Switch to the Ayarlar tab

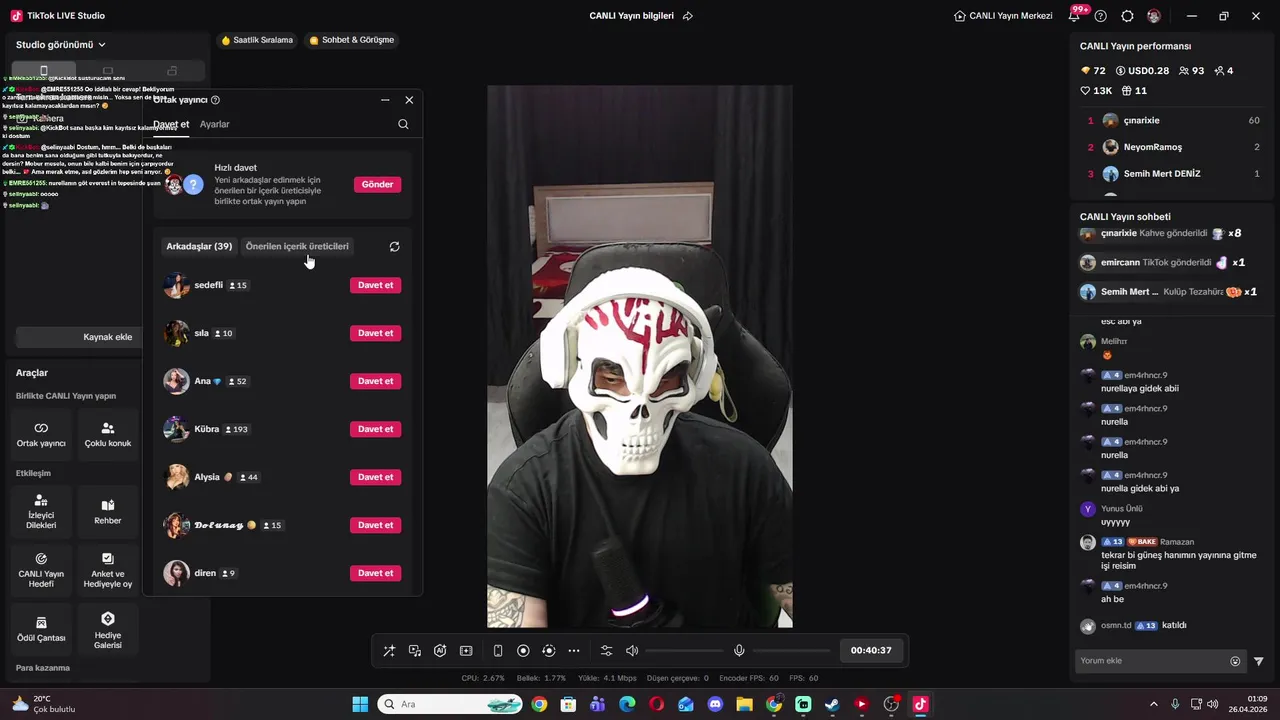click(215, 125)
